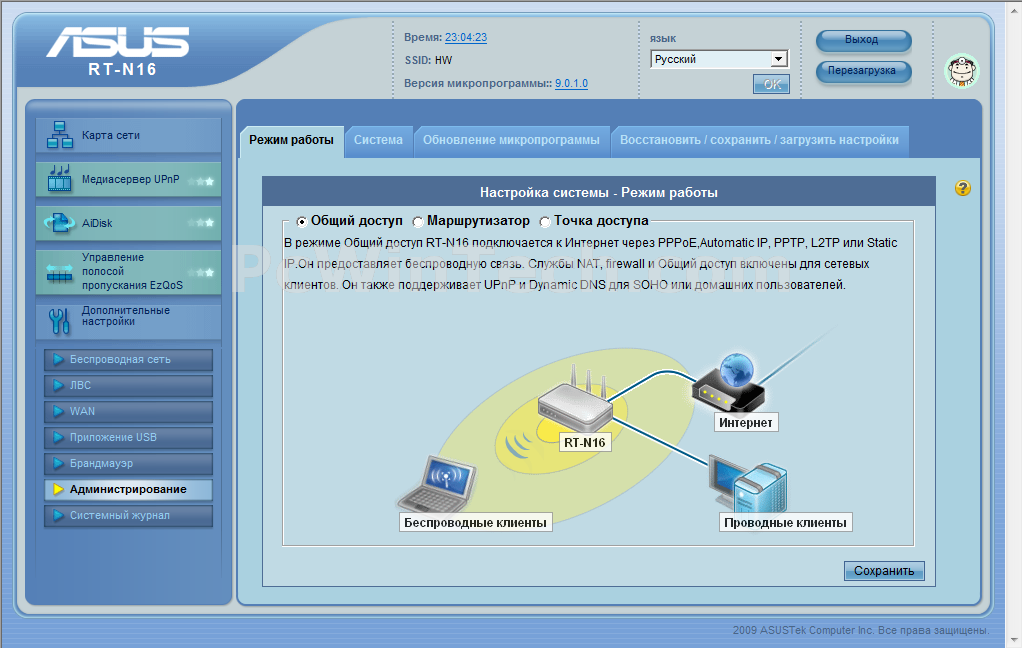Open the Обновление микропрограммы tab
This screenshot has height=648, width=1022.
tap(512, 140)
